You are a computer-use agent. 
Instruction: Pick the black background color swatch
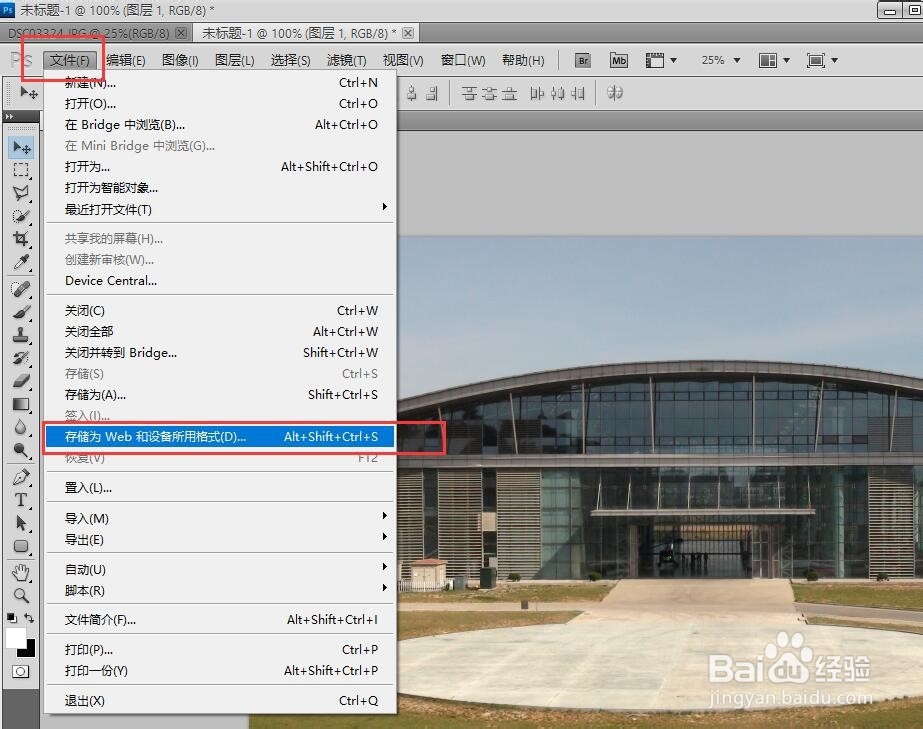(x=29, y=651)
